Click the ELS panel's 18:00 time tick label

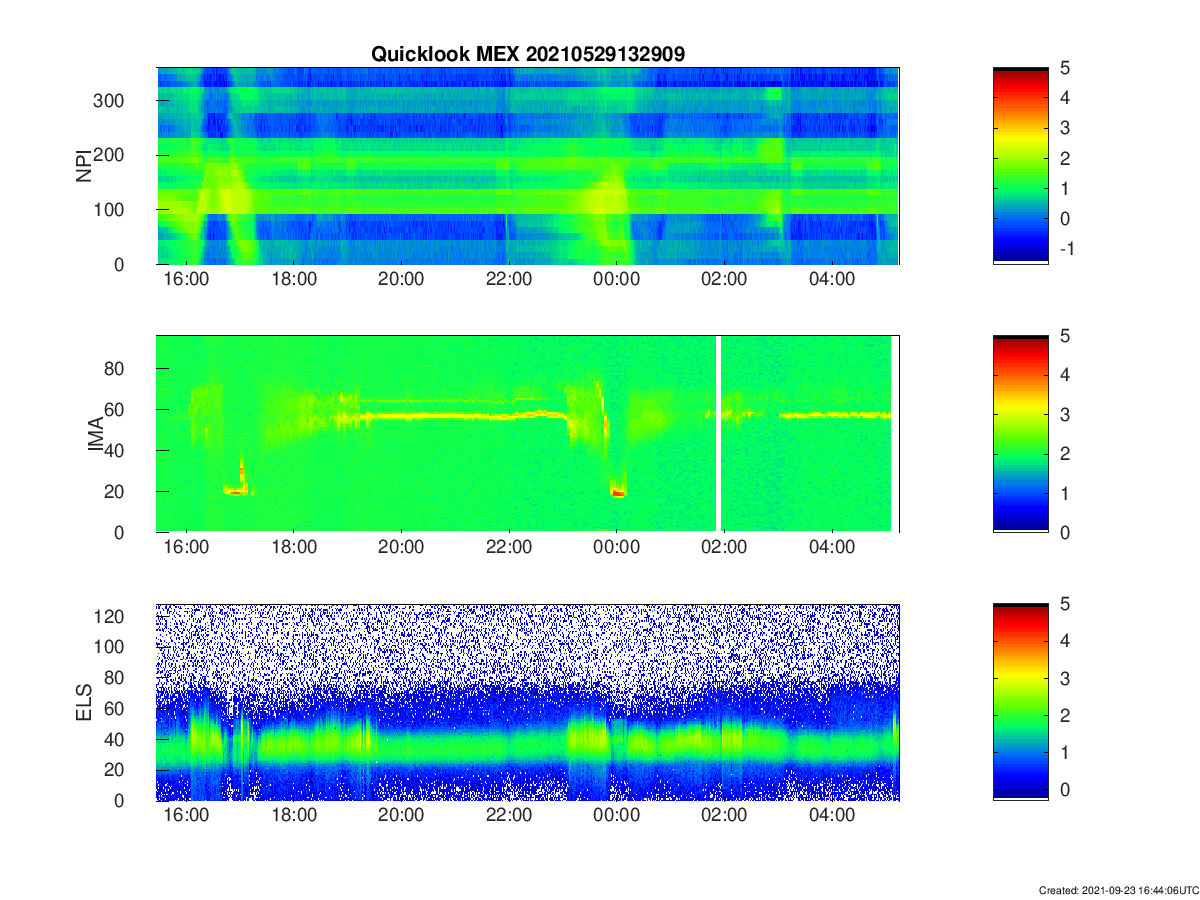294,816
